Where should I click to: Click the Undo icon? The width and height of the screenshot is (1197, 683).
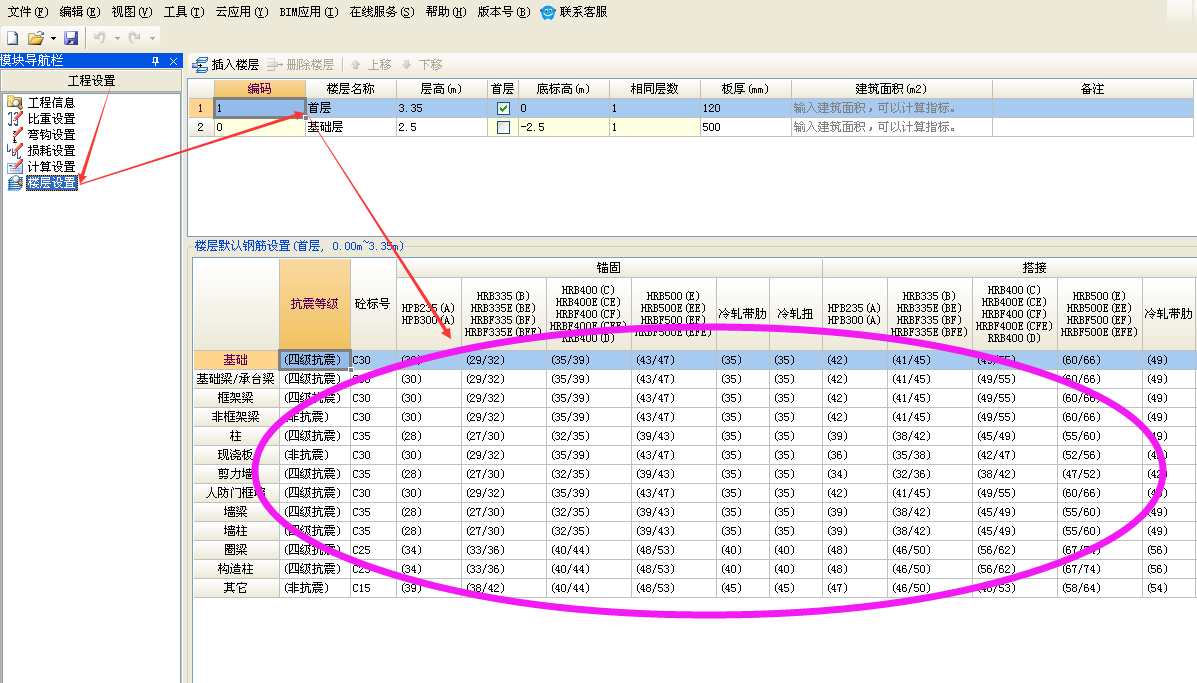pos(99,37)
